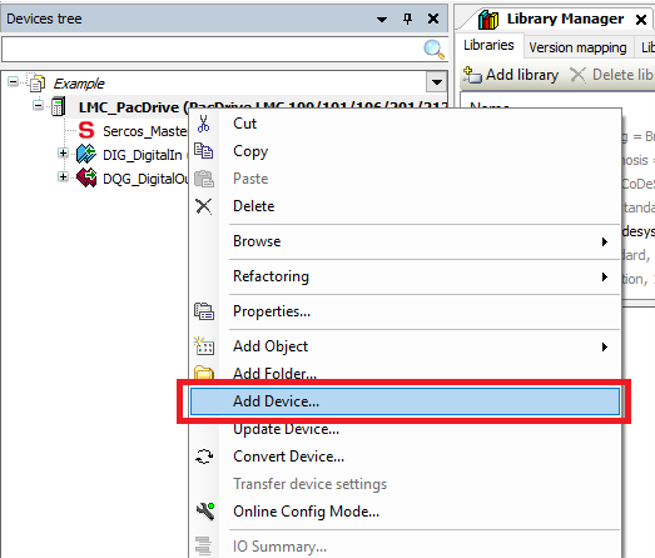Screen dimensions: 655x558
Task: Type in the Devices tree search field
Action: 210,50
